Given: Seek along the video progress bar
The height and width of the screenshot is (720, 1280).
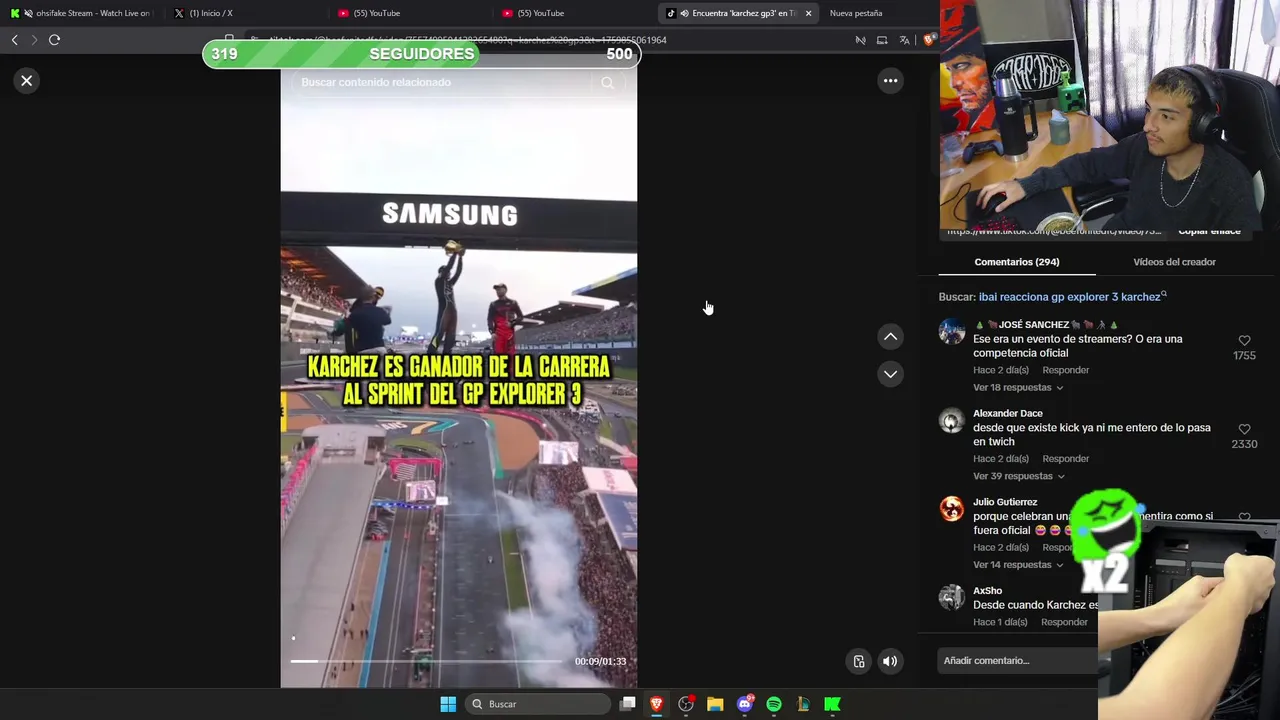Looking at the screenshot, I should tap(427, 661).
